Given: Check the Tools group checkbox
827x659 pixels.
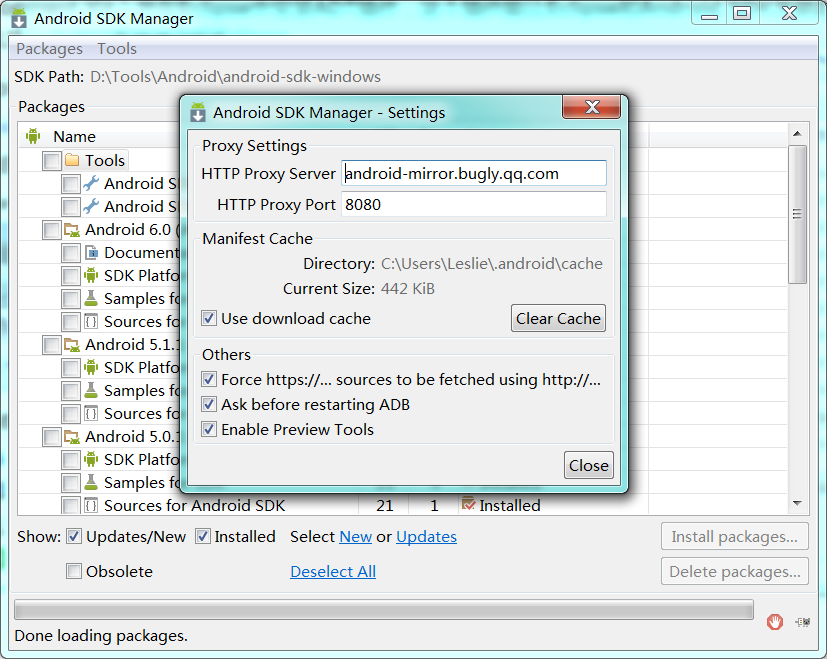Looking at the screenshot, I should 52,160.
